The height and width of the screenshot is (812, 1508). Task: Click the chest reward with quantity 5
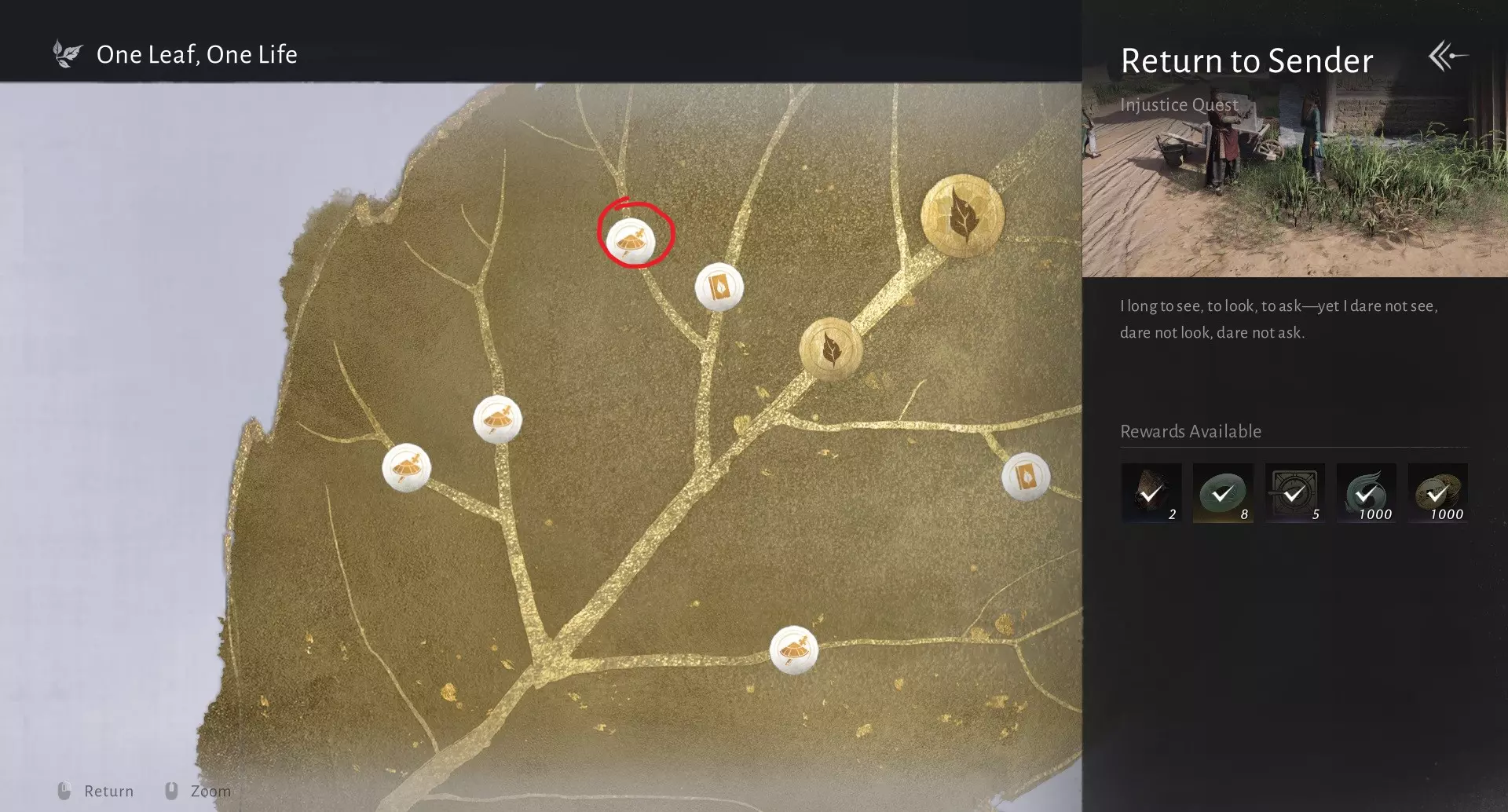(1294, 493)
